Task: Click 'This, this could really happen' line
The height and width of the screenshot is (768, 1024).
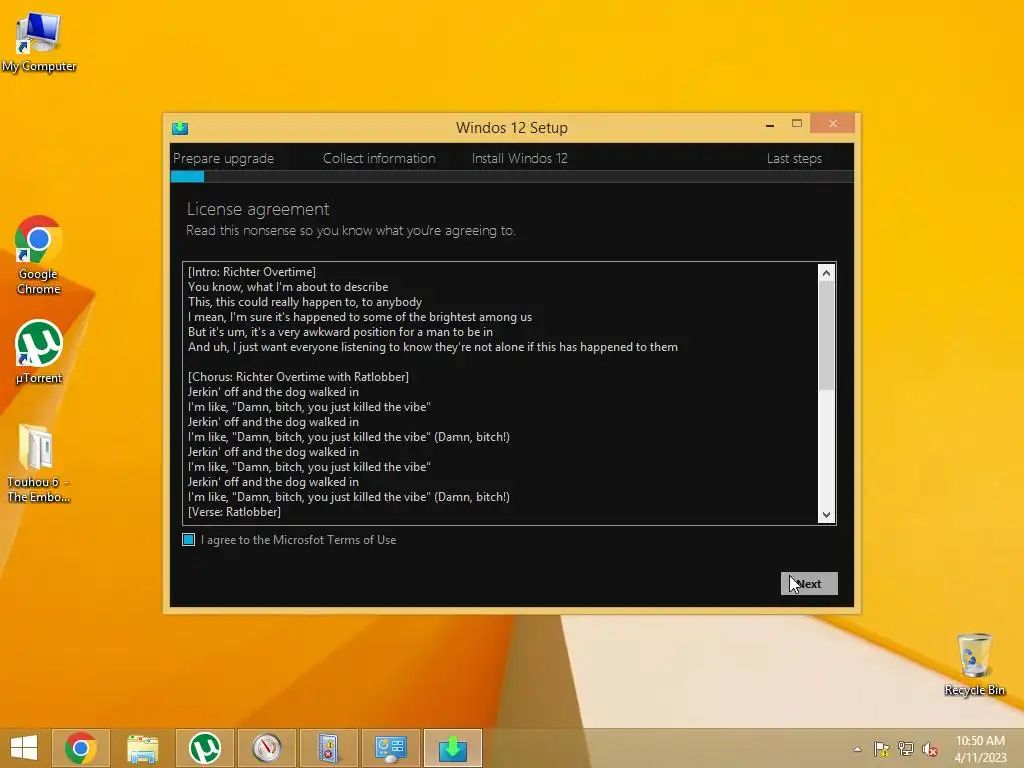Action: 305,302
